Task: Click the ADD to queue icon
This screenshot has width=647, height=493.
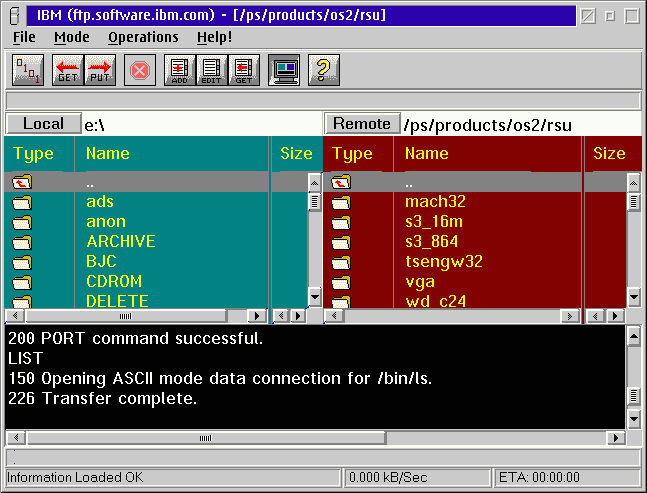Action: click(180, 70)
